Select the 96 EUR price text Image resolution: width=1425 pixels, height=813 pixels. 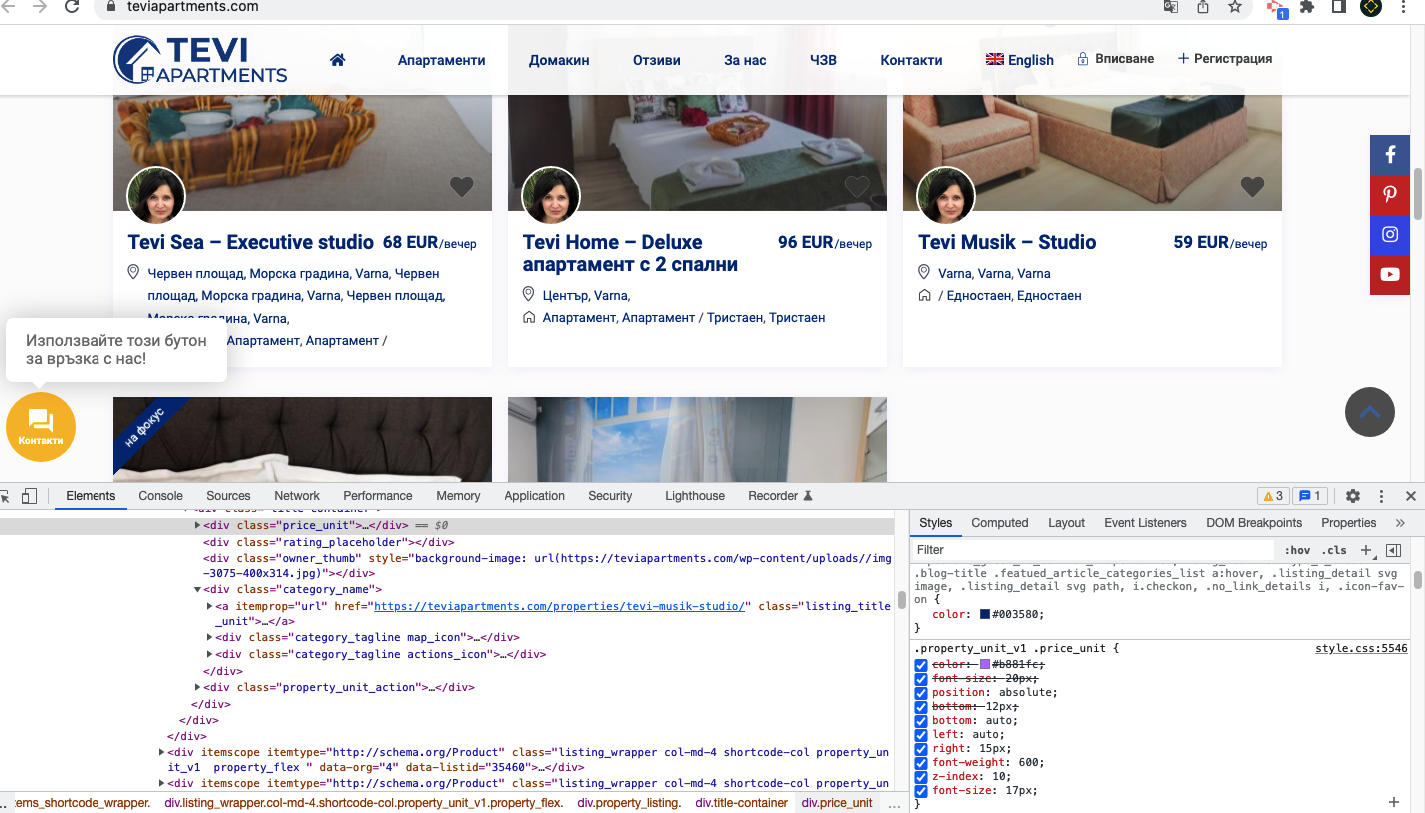805,242
